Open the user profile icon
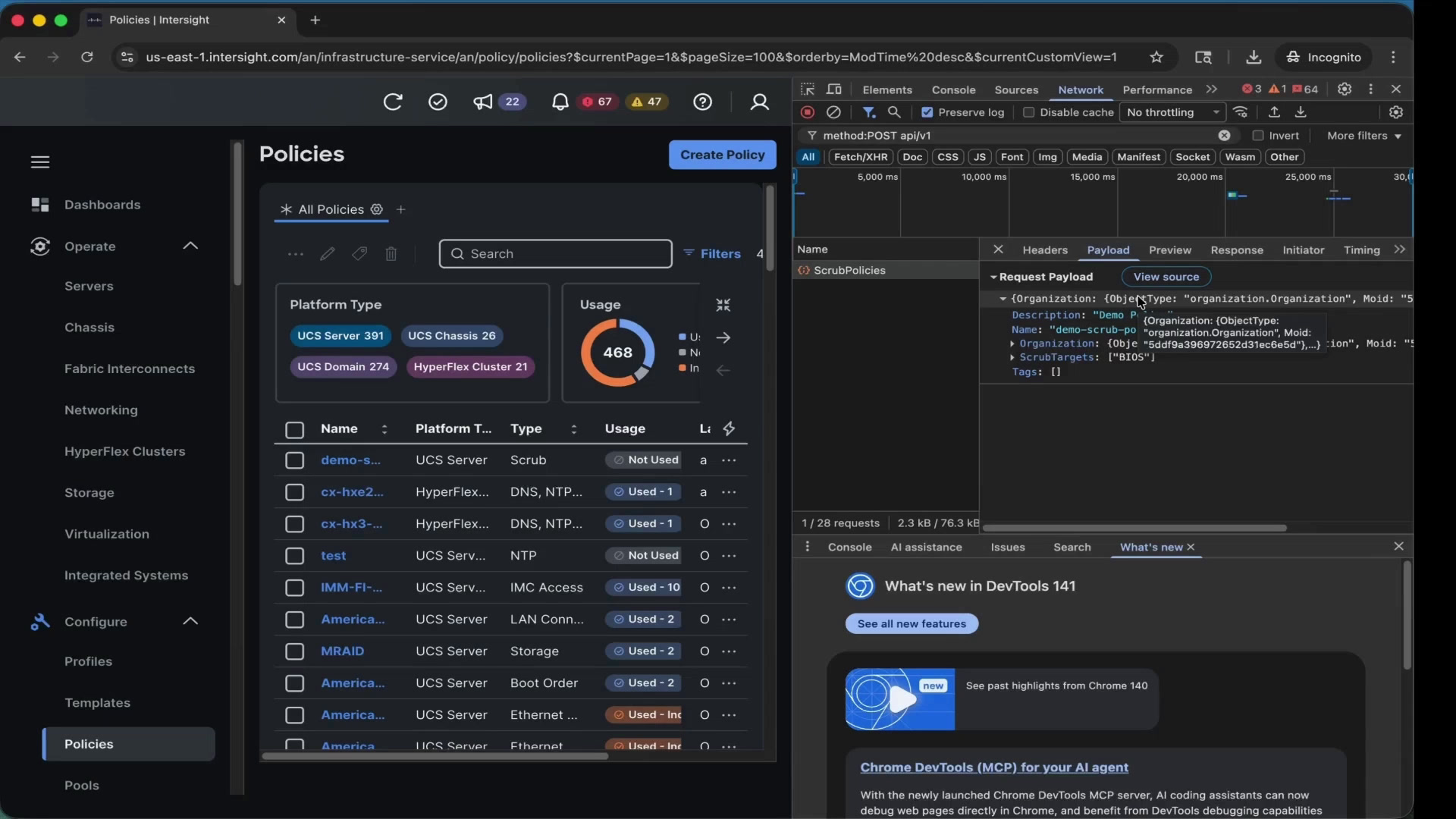Viewport: 1456px width, 819px height. point(759,102)
